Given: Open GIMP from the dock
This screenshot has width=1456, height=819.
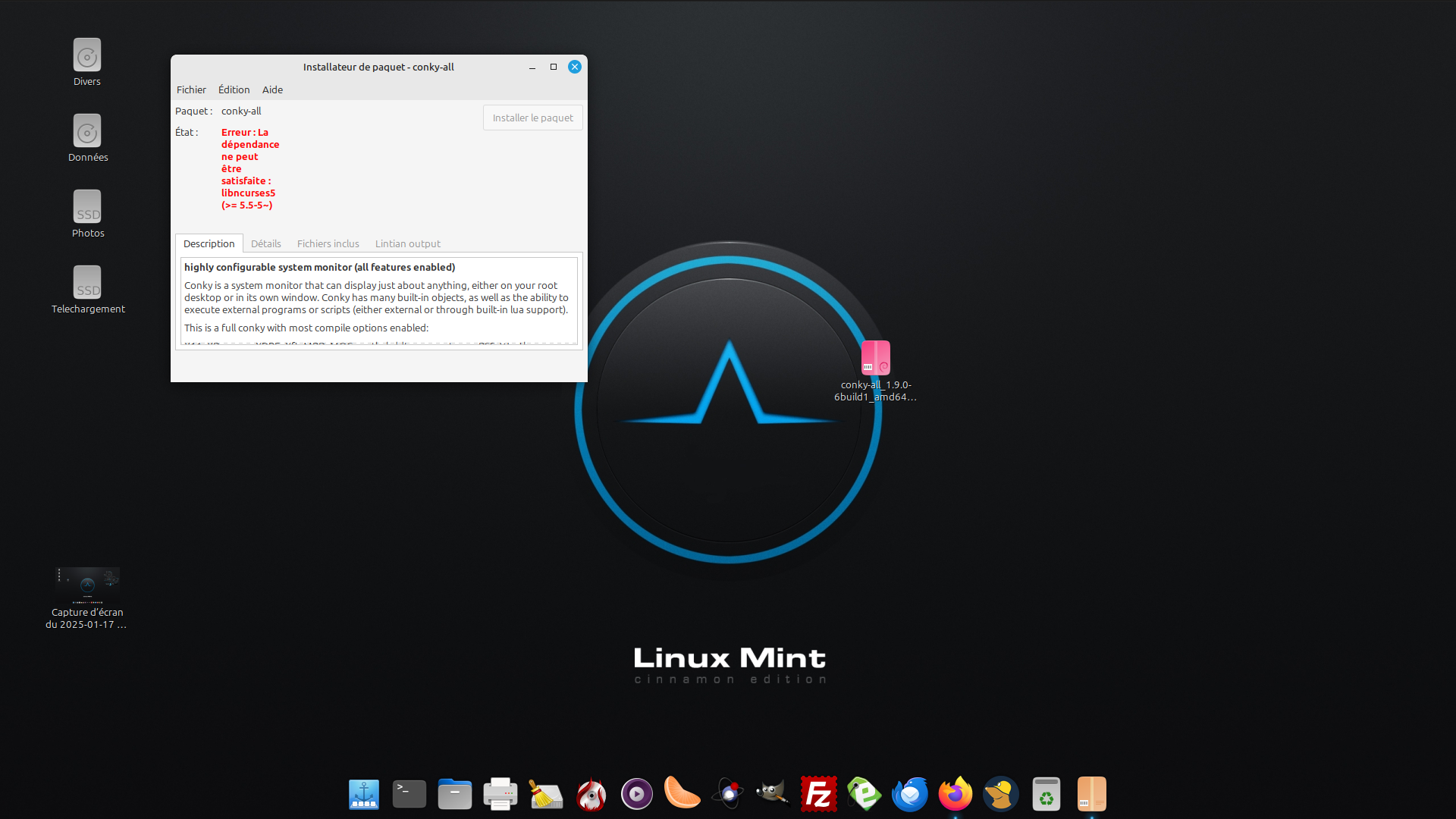Looking at the screenshot, I should coord(773,793).
